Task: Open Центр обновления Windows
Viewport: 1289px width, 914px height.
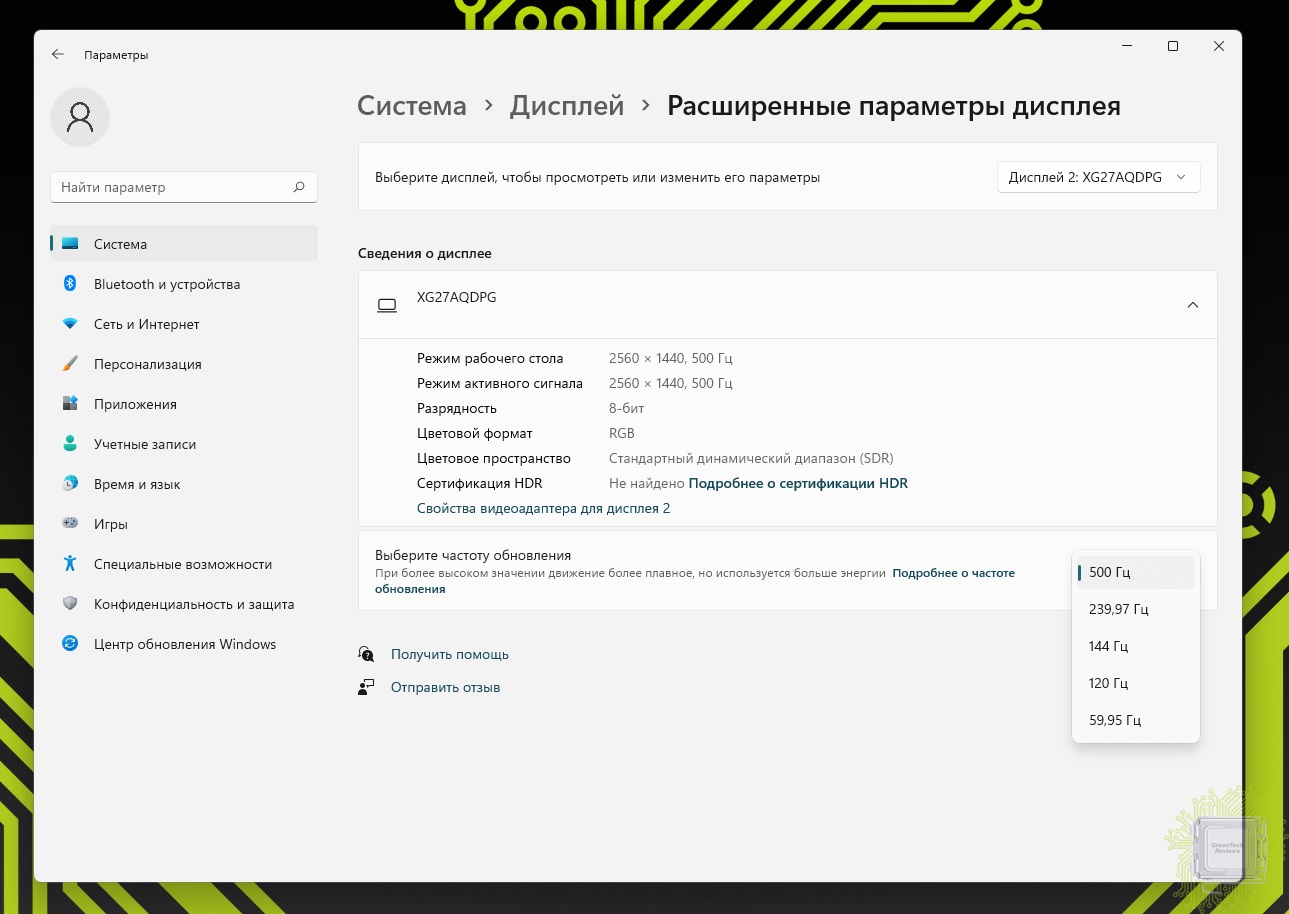Action: point(185,644)
